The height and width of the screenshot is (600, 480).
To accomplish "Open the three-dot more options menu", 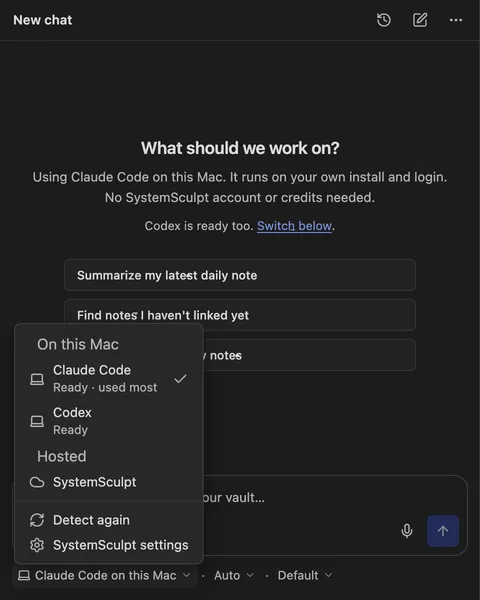I will pyautogui.click(x=456, y=20).
